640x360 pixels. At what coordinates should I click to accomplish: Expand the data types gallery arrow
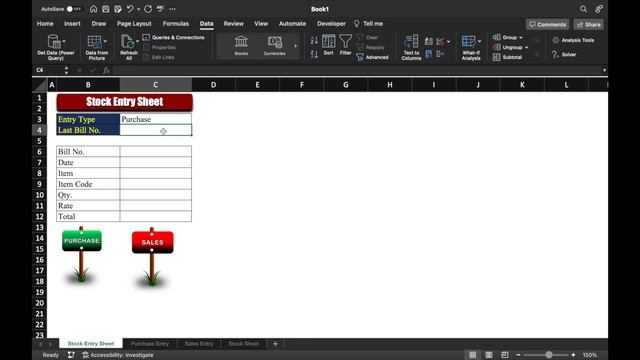[296, 45]
